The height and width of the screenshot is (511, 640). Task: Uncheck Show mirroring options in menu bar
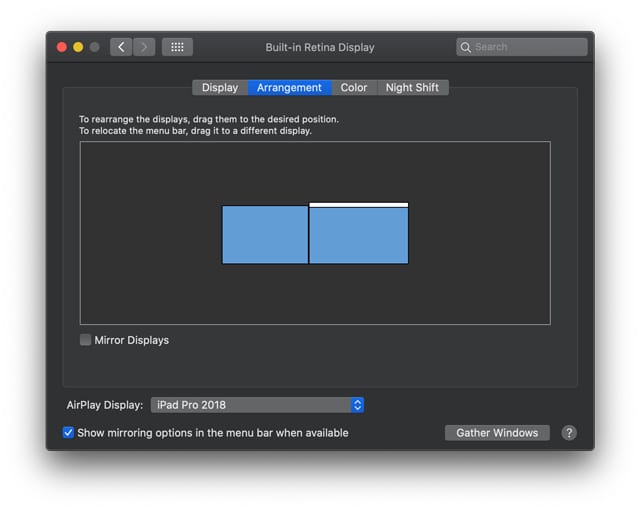click(x=68, y=432)
